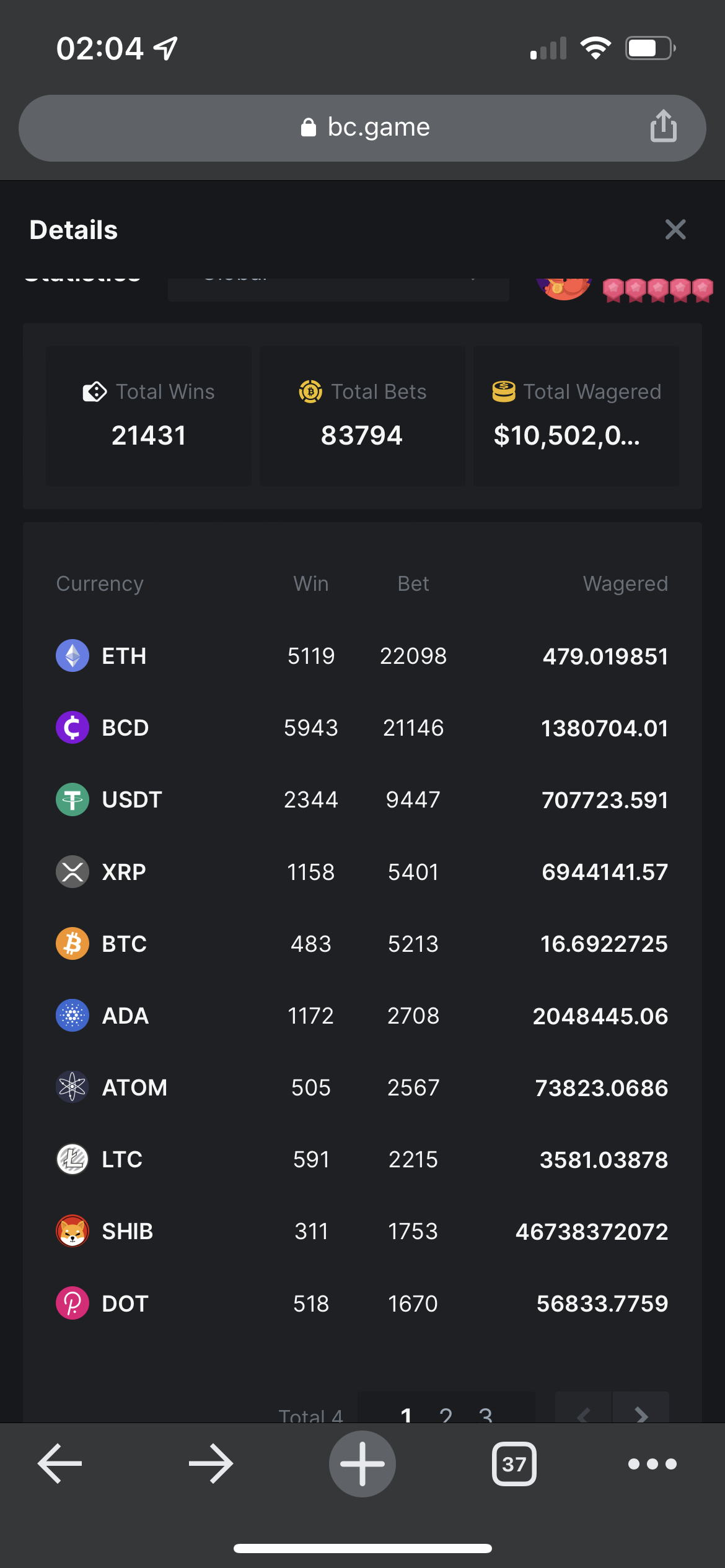The image size is (725, 1568).
Task: Tap the BCD coin icon
Action: tap(72, 727)
